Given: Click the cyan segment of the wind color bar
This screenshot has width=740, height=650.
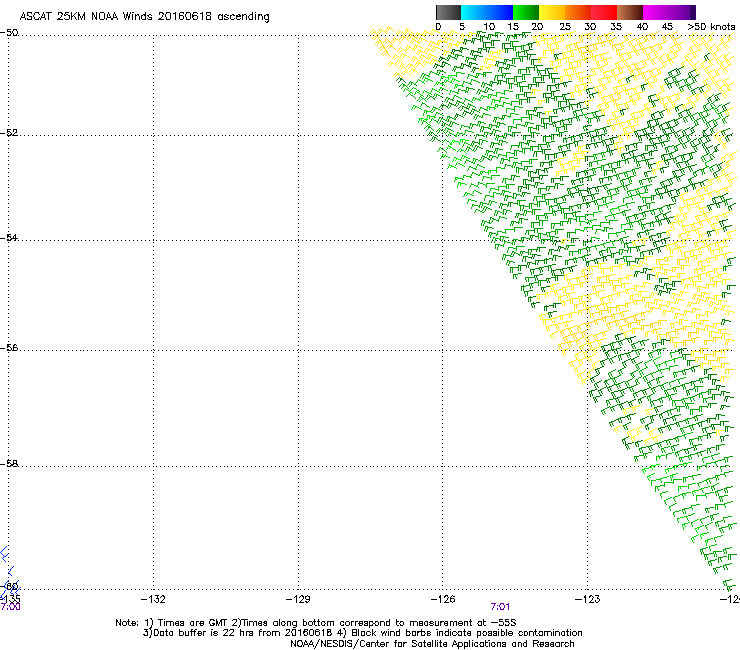Looking at the screenshot, I should point(474,12).
